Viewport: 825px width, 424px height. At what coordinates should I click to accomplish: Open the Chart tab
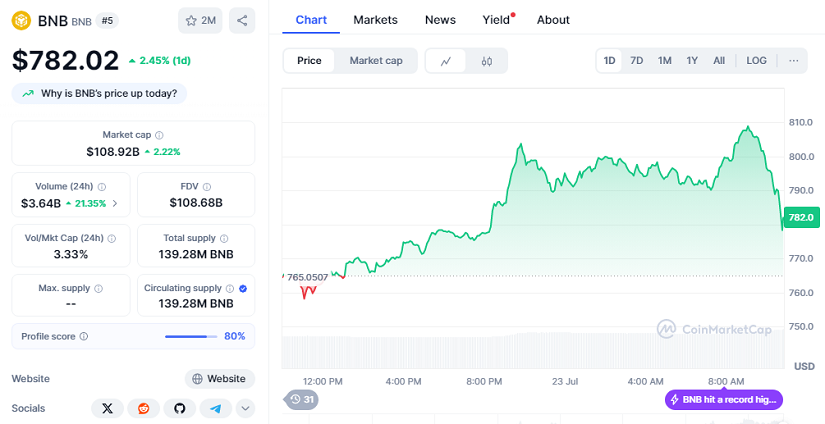tap(311, 20)
